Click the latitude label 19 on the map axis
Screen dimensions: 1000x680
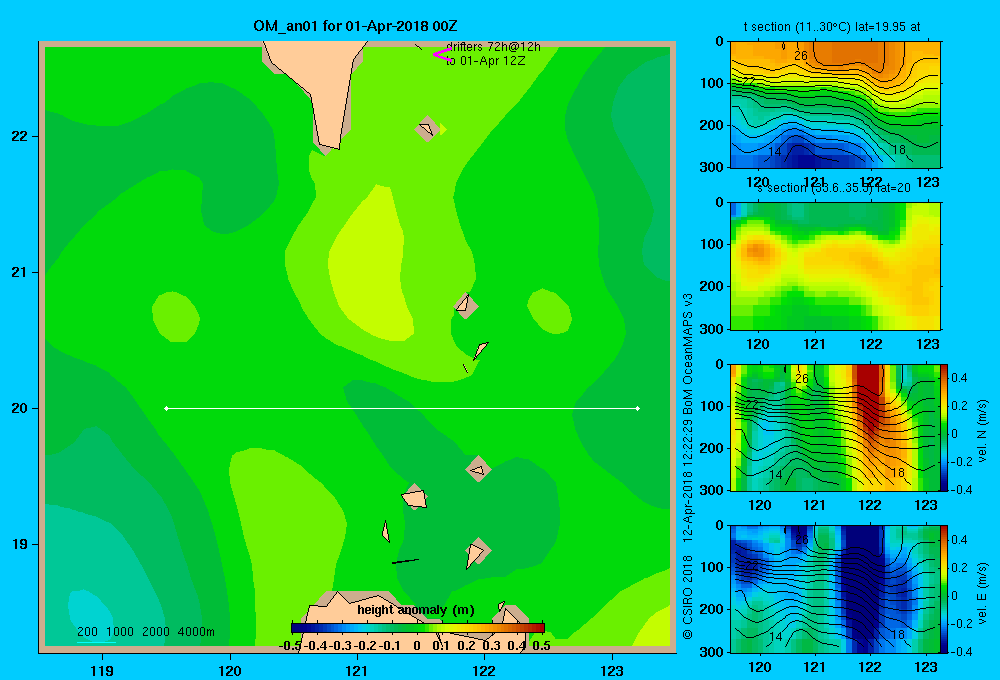pos(20,544)
